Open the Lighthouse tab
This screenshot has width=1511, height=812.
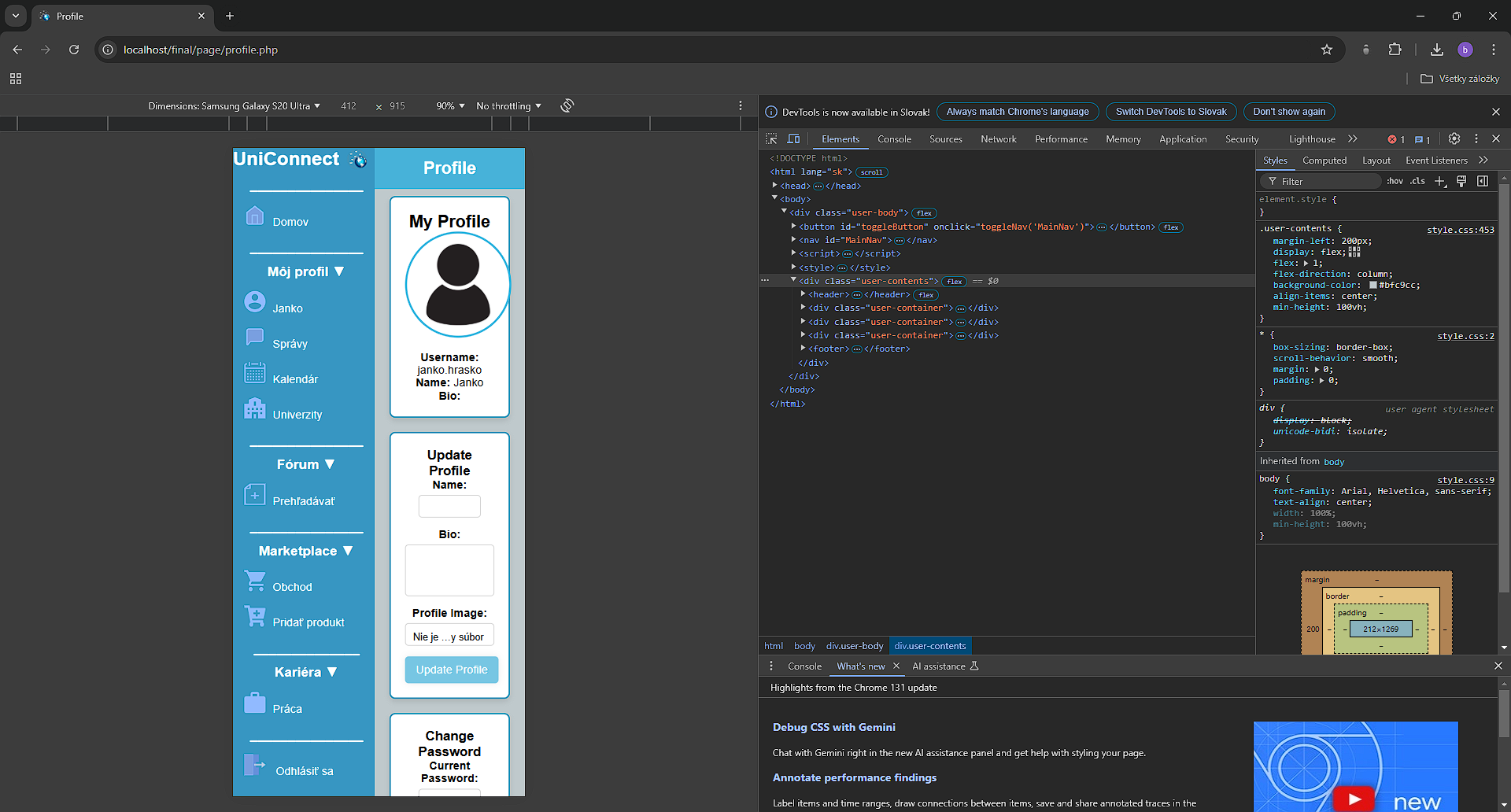1312,138
